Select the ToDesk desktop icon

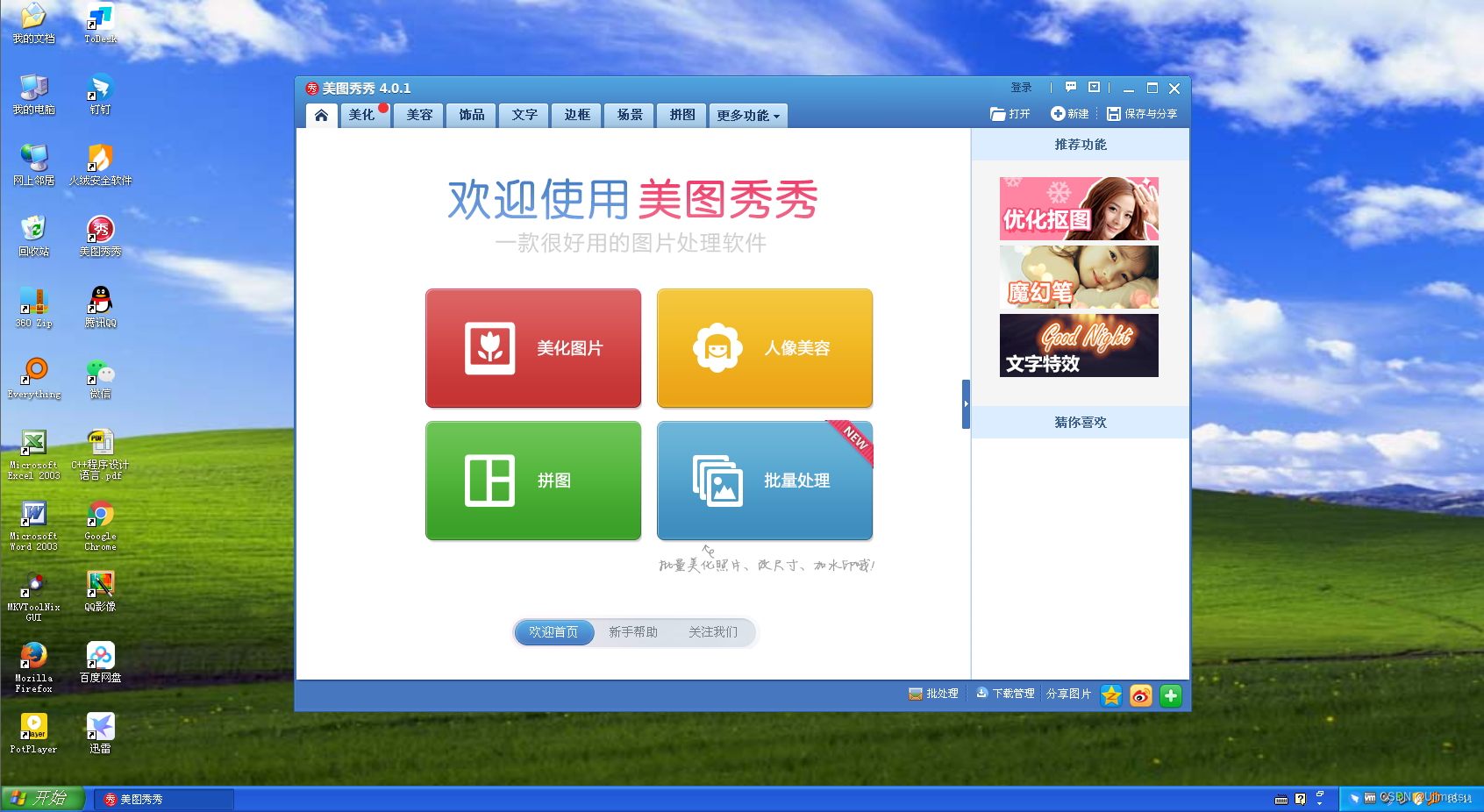[100, 23]
